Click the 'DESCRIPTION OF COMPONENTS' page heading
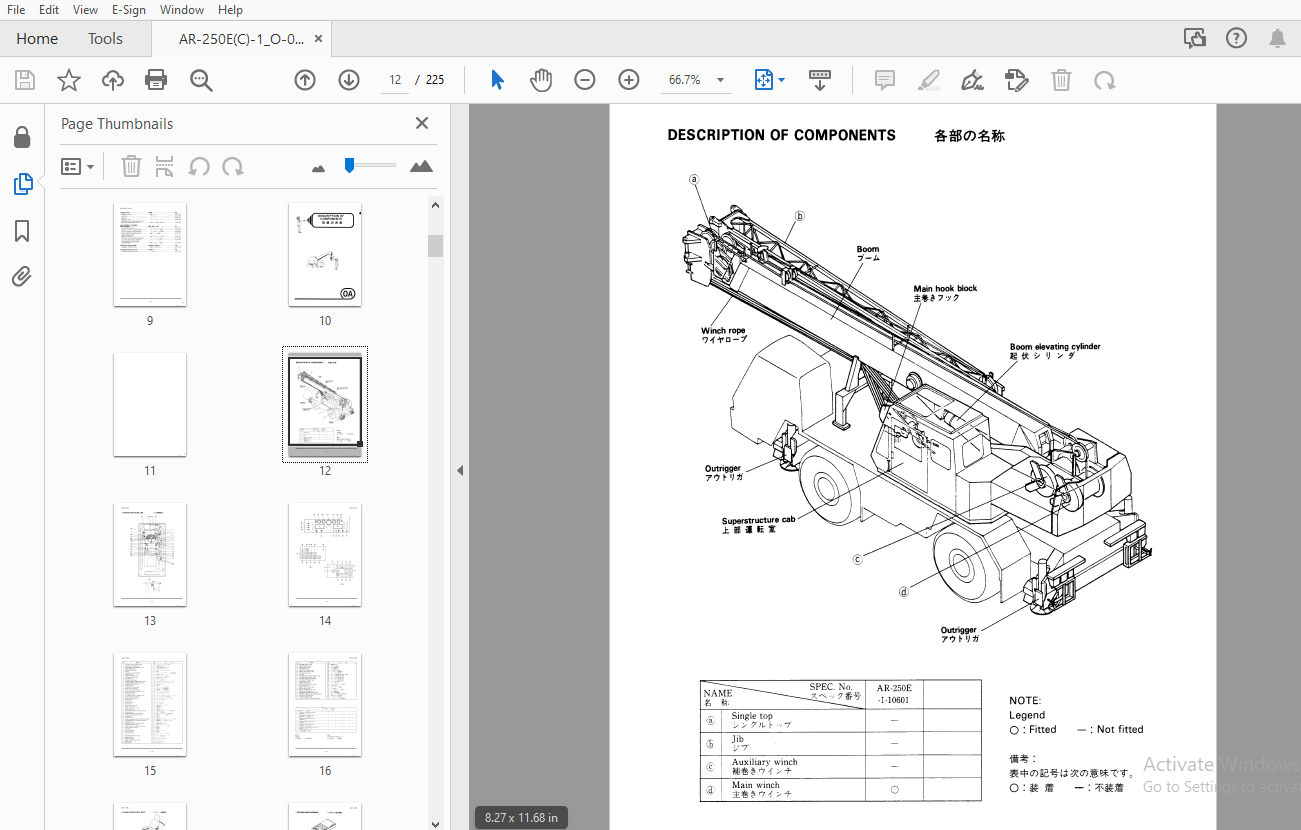This screenshot has width=1301, height=830. pos(782,136)
